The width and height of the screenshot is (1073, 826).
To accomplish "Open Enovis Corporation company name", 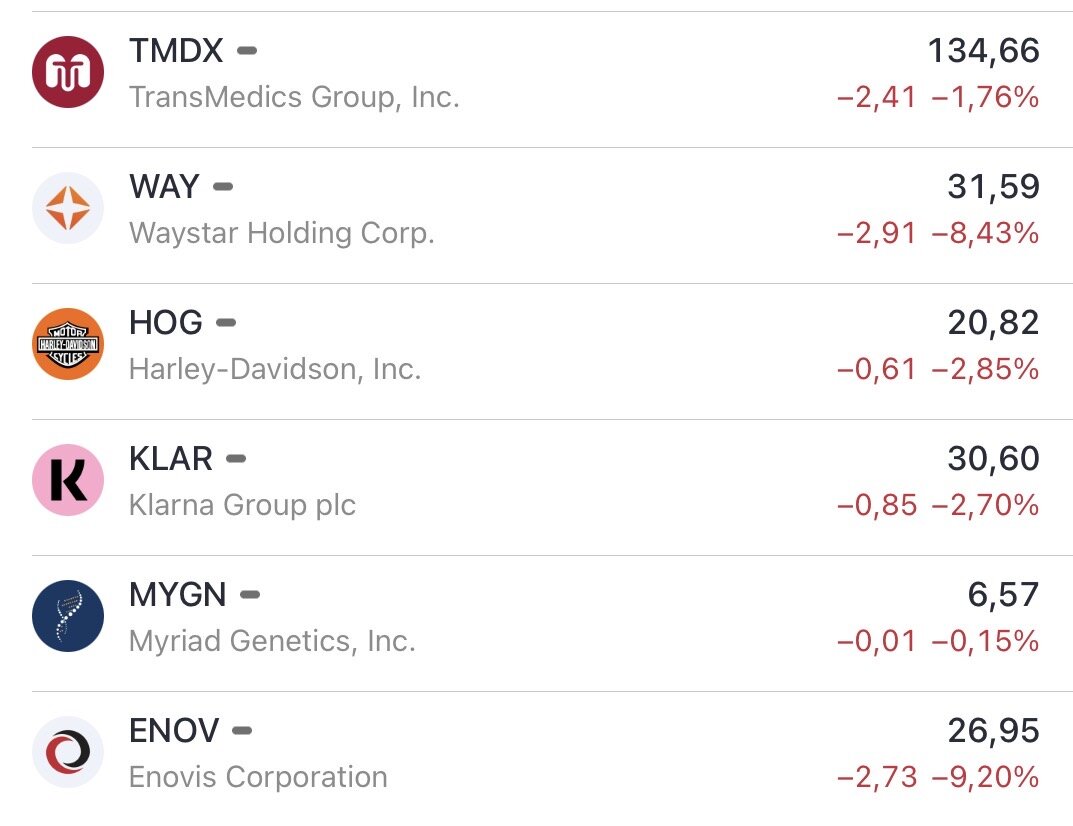I will [x=258, y=778].
